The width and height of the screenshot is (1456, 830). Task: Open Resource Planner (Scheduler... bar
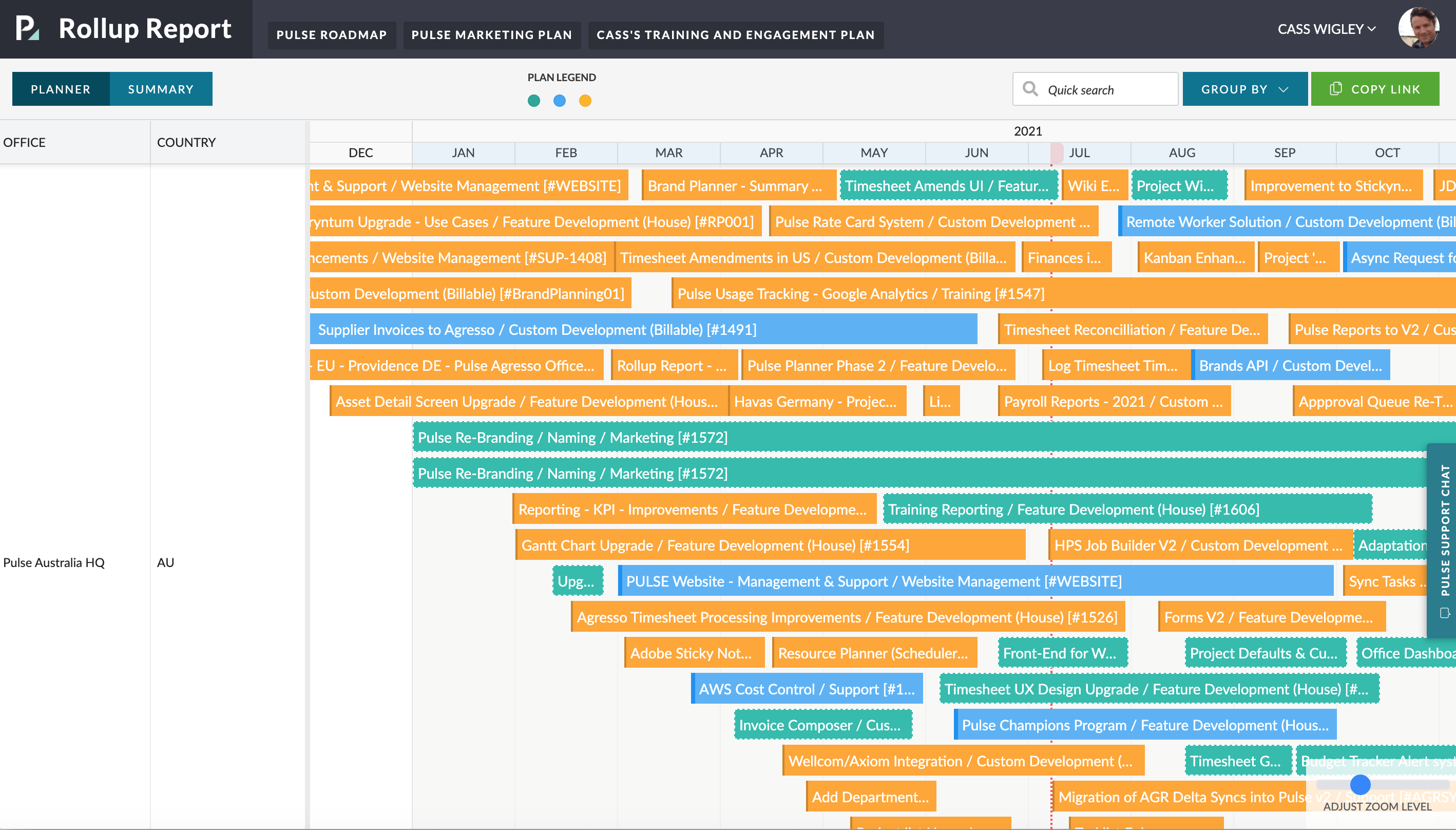tap(874, 653)
